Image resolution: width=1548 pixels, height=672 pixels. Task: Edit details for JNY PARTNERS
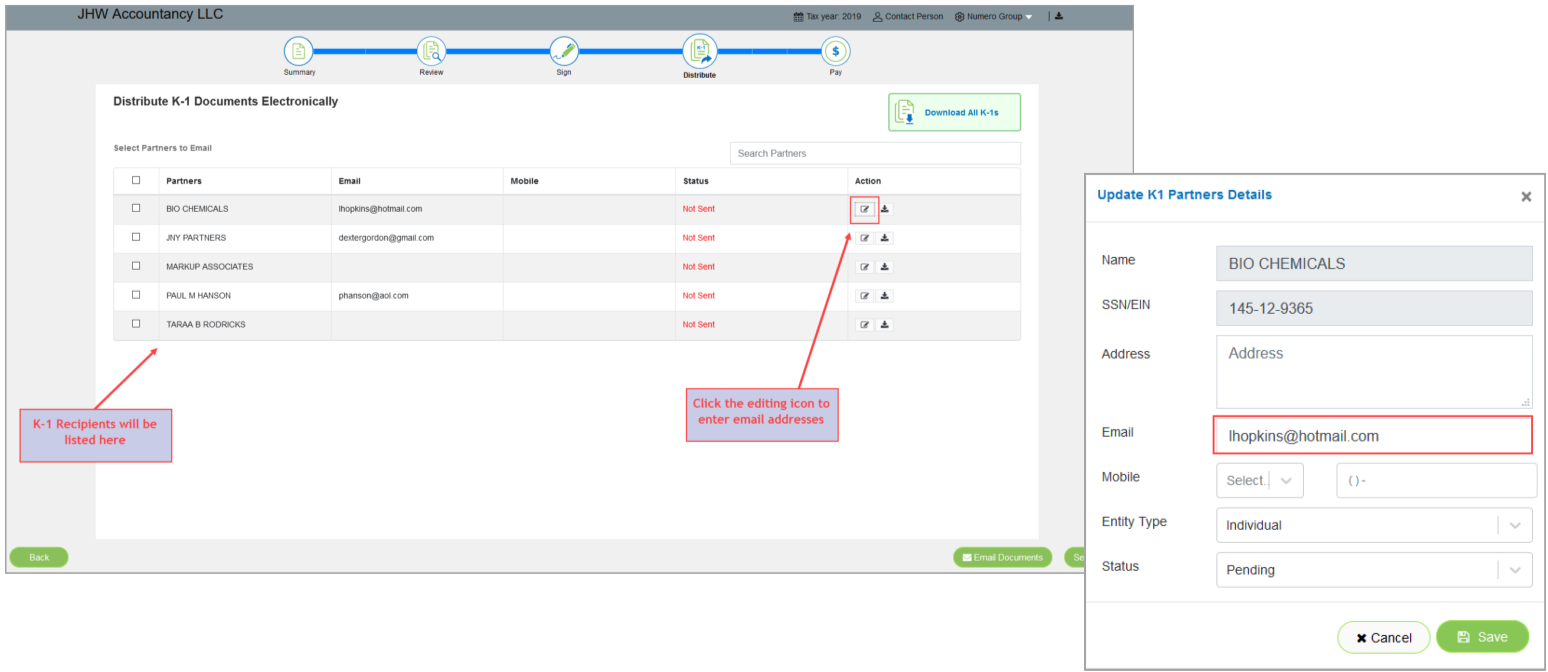click(x=865, y=238)
